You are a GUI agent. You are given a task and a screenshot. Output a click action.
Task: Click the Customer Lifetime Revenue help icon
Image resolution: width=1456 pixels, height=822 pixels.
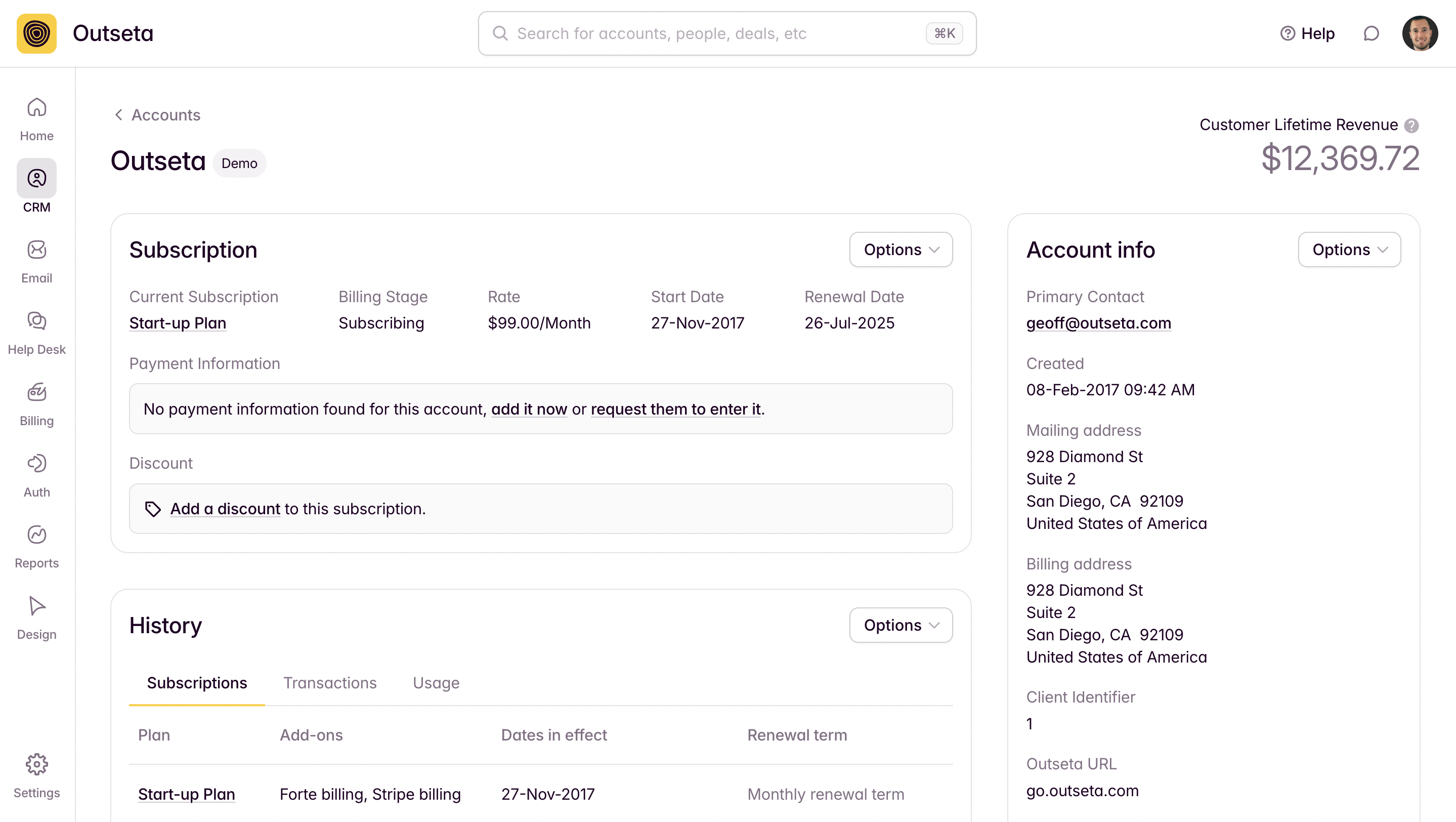pos(1411,126)
